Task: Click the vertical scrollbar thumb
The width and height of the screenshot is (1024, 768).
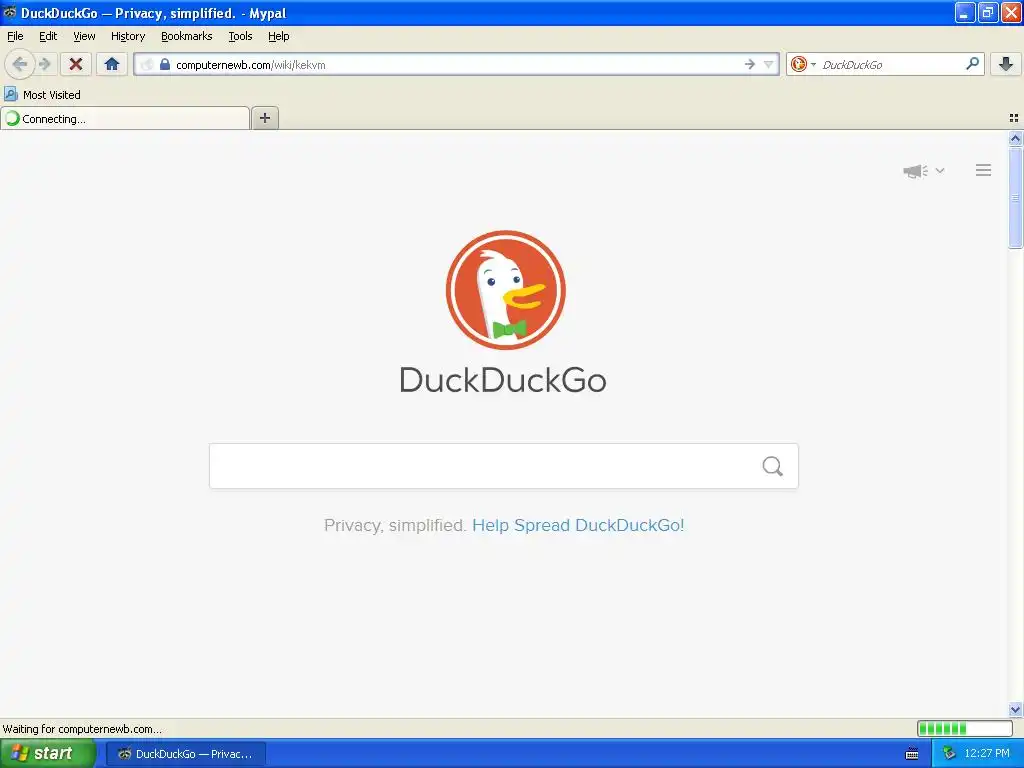Action: click(1015, 198)
